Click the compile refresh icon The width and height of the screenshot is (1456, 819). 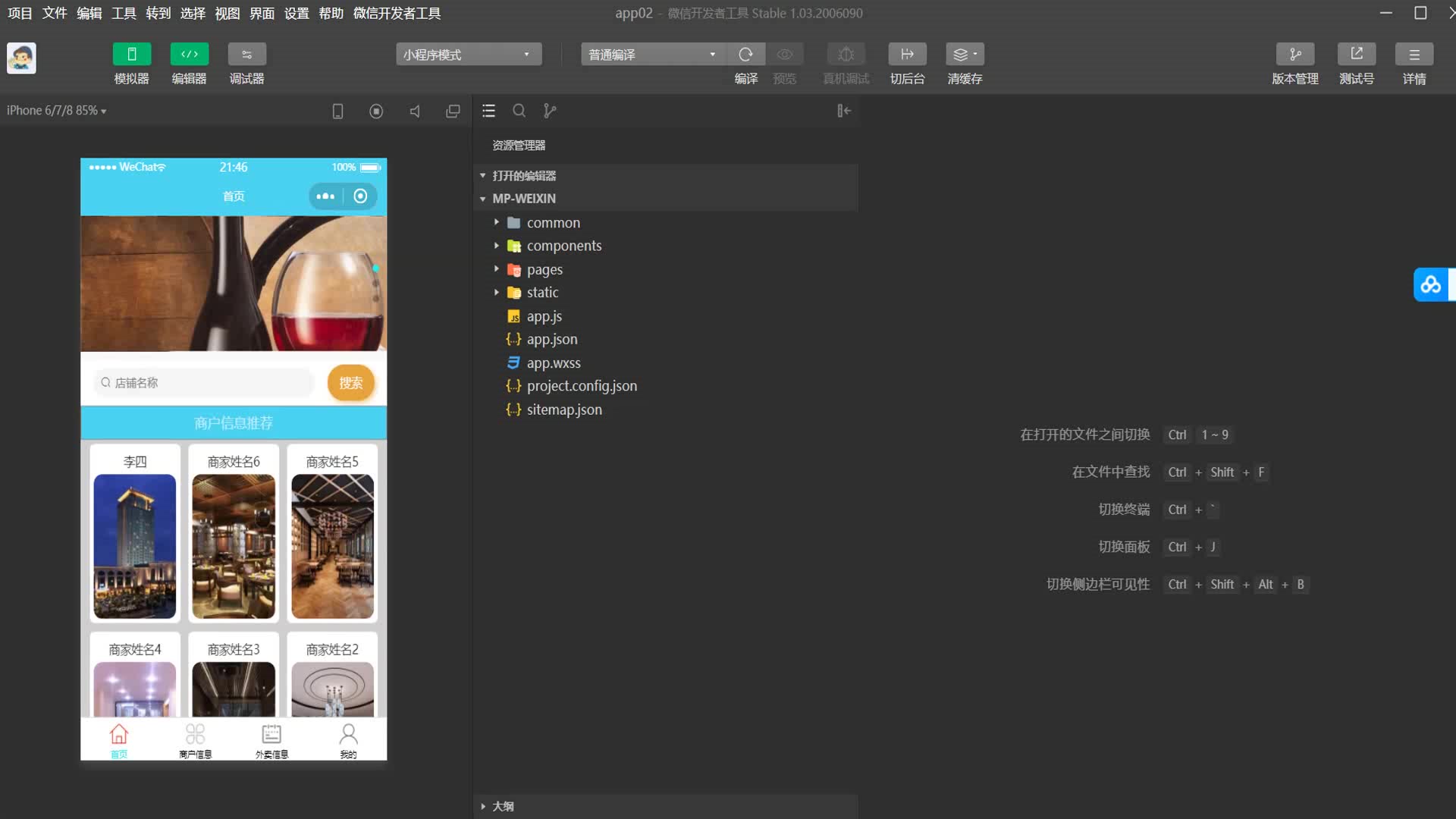click(745, 55)
